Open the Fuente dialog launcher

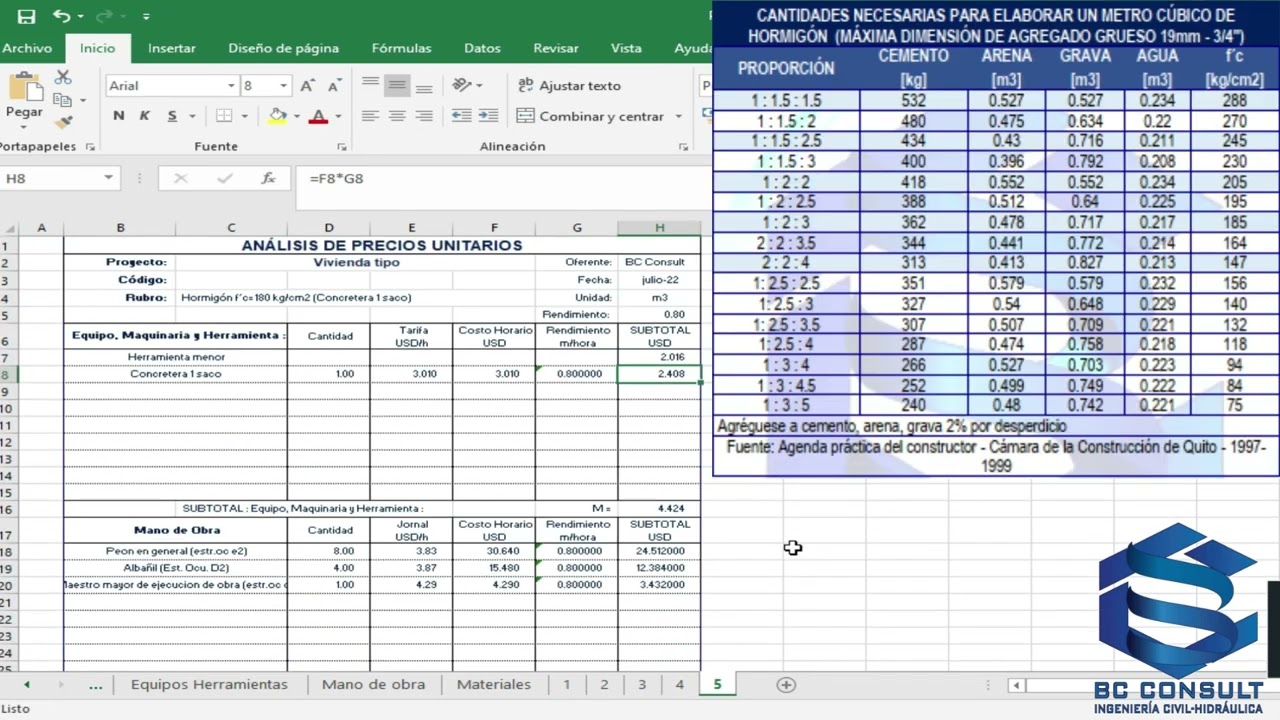tap(342, 147)
